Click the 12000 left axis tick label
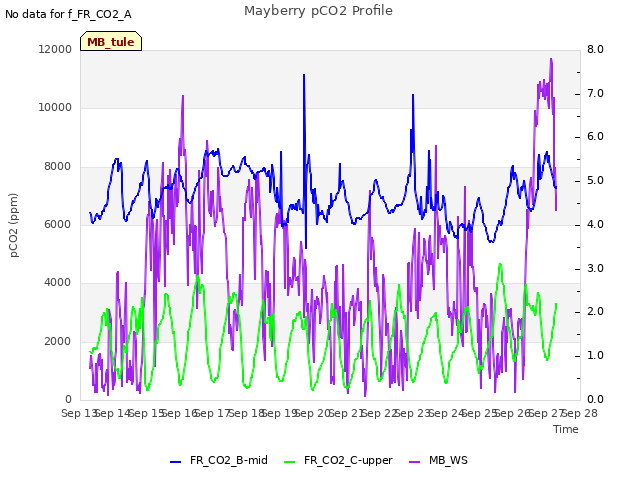This screenshot has width=640, height=480. [55, 49]
